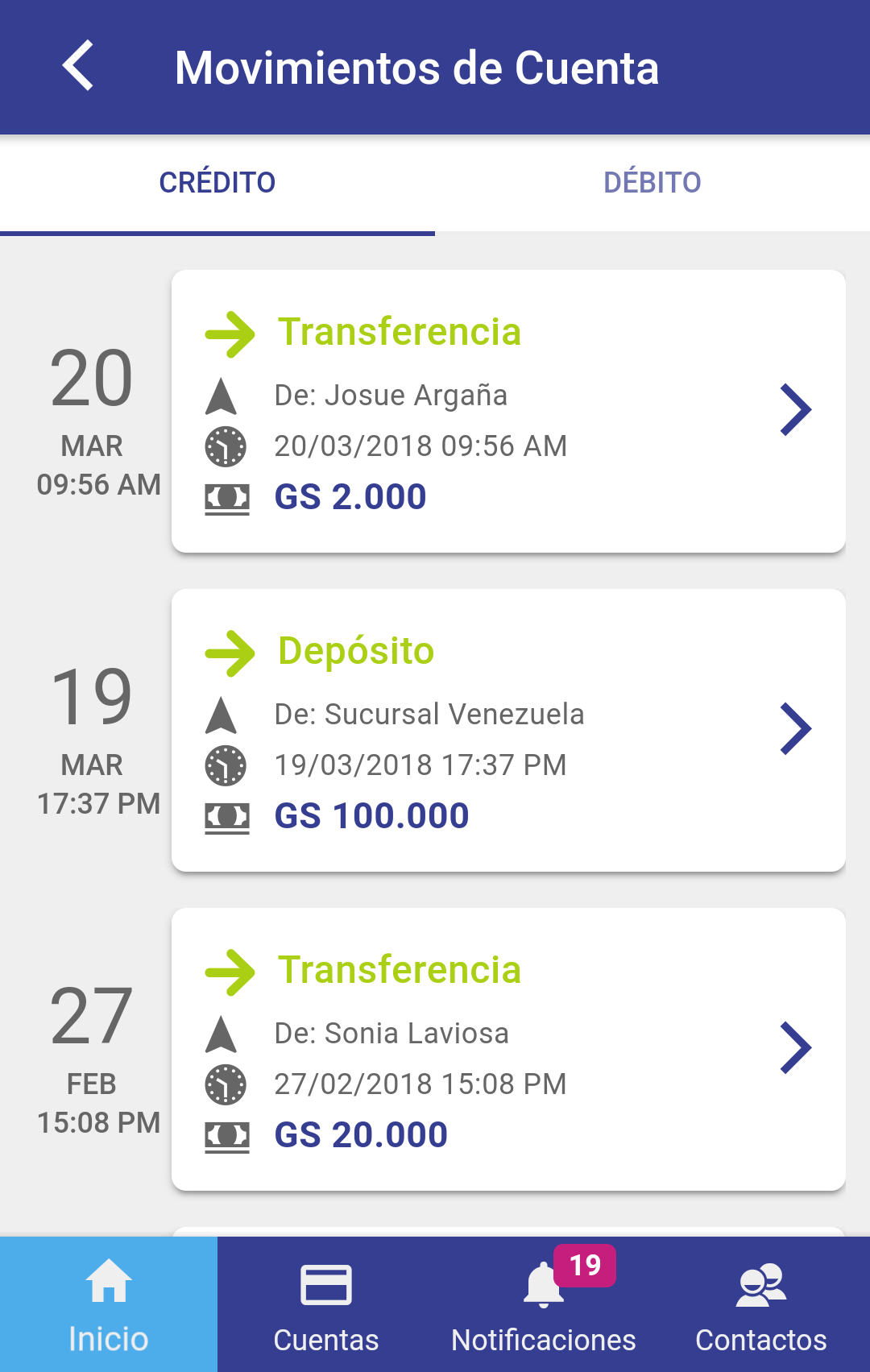
Task: Open the GS 20.000 Transferencia entry
Action: (x=508, y=1049)
